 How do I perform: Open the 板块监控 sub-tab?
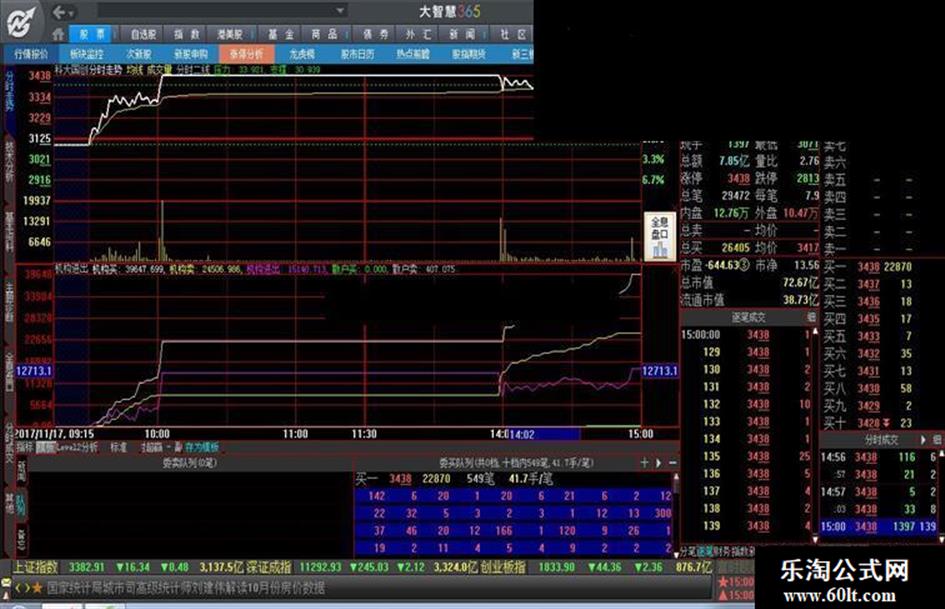pyautogui.click(x=86, y=54)
